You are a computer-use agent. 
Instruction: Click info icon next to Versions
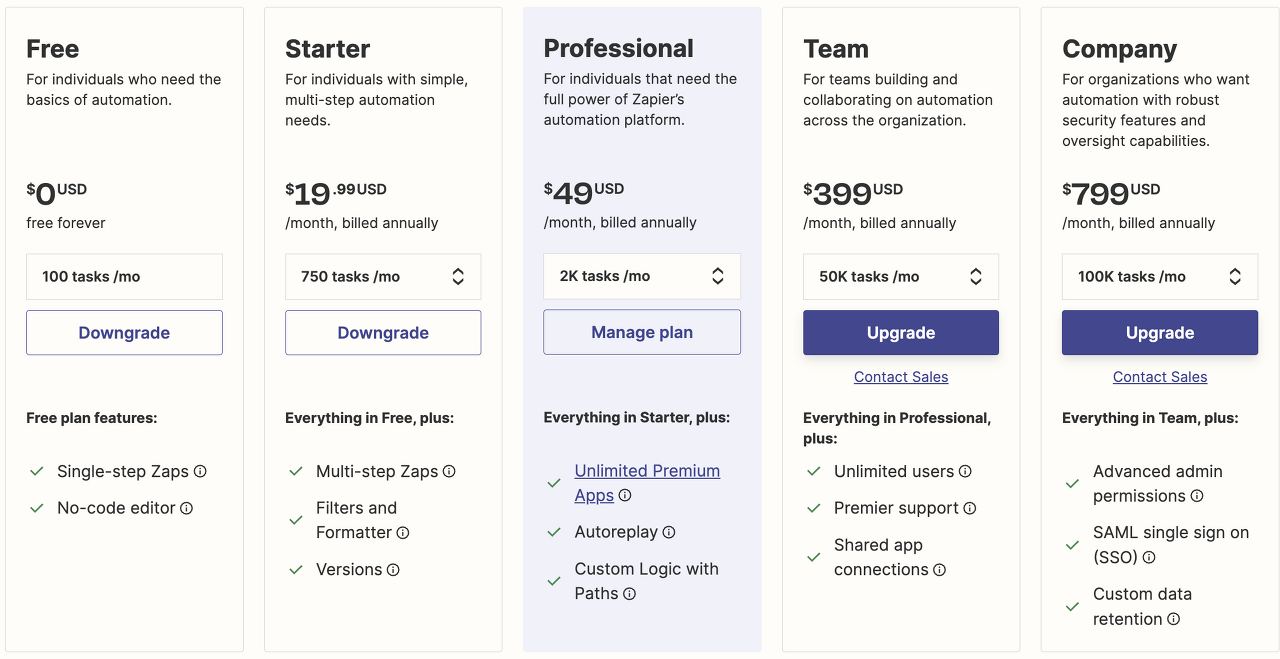pyautogui.click(x=393, y=570)
